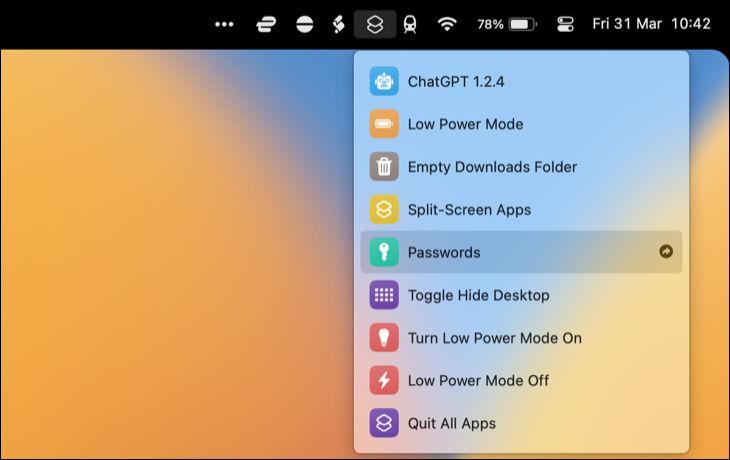730x460 pixels.
Task: Click the green key Passwords icon
Action: coord(384,252)
